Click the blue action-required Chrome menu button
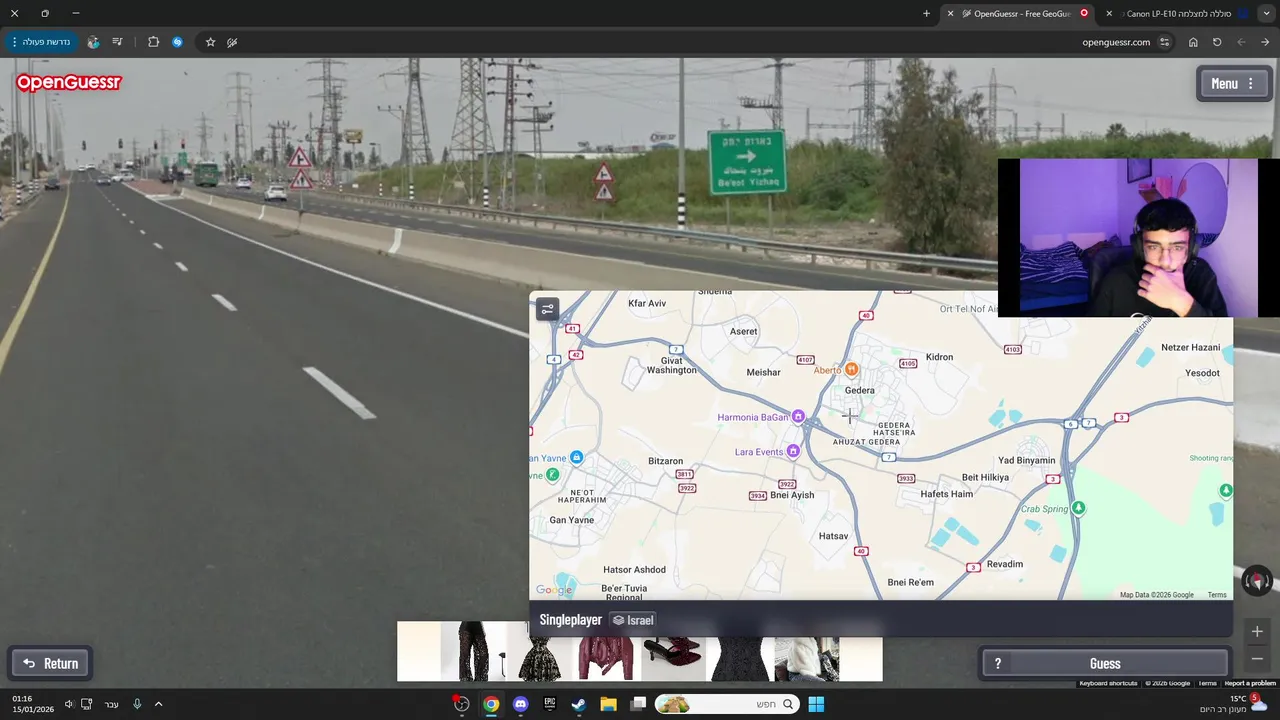 40,42
